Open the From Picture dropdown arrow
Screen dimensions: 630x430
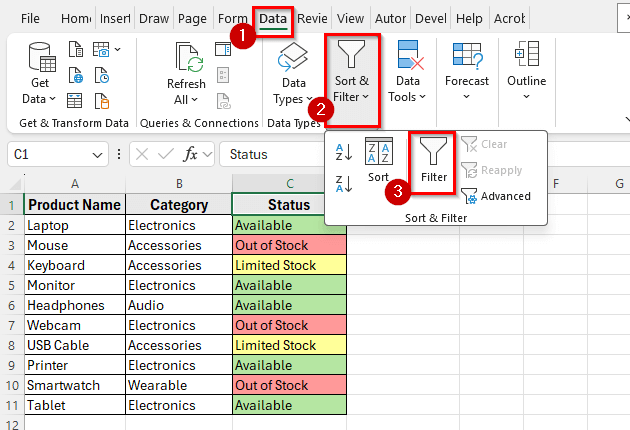[x=117, y=49]
